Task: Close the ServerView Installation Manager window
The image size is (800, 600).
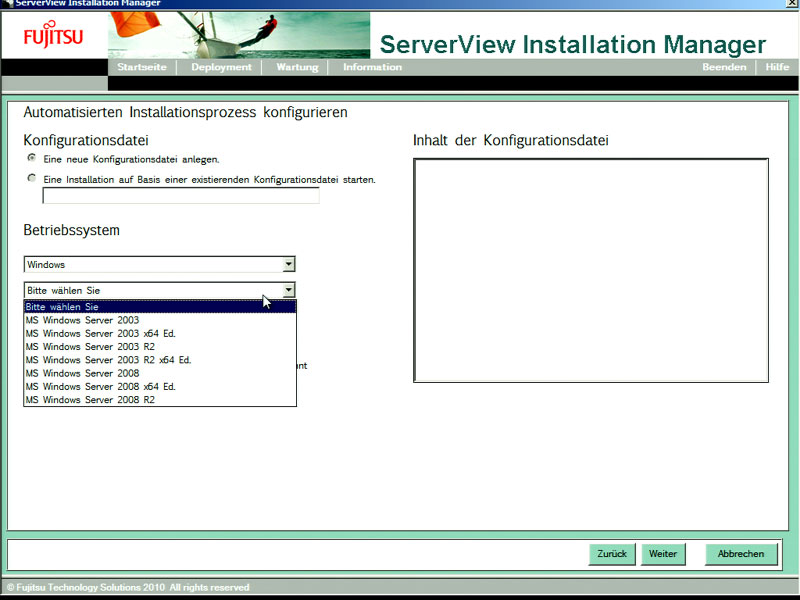Action: pos(792,3)
